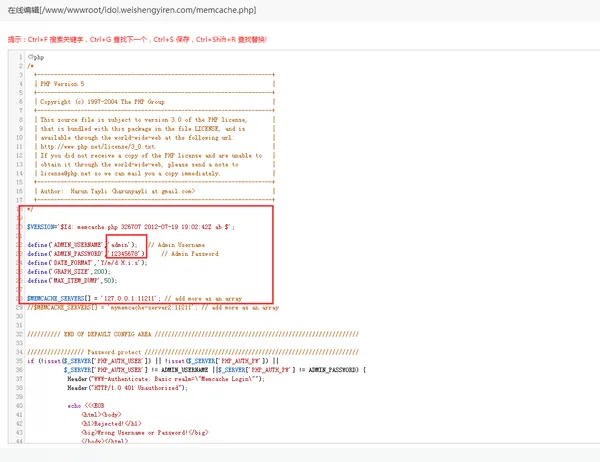Click the 'Author: Harun Yayli' comment line
This screenshot has height=462, width=600.
pos(118,191)
